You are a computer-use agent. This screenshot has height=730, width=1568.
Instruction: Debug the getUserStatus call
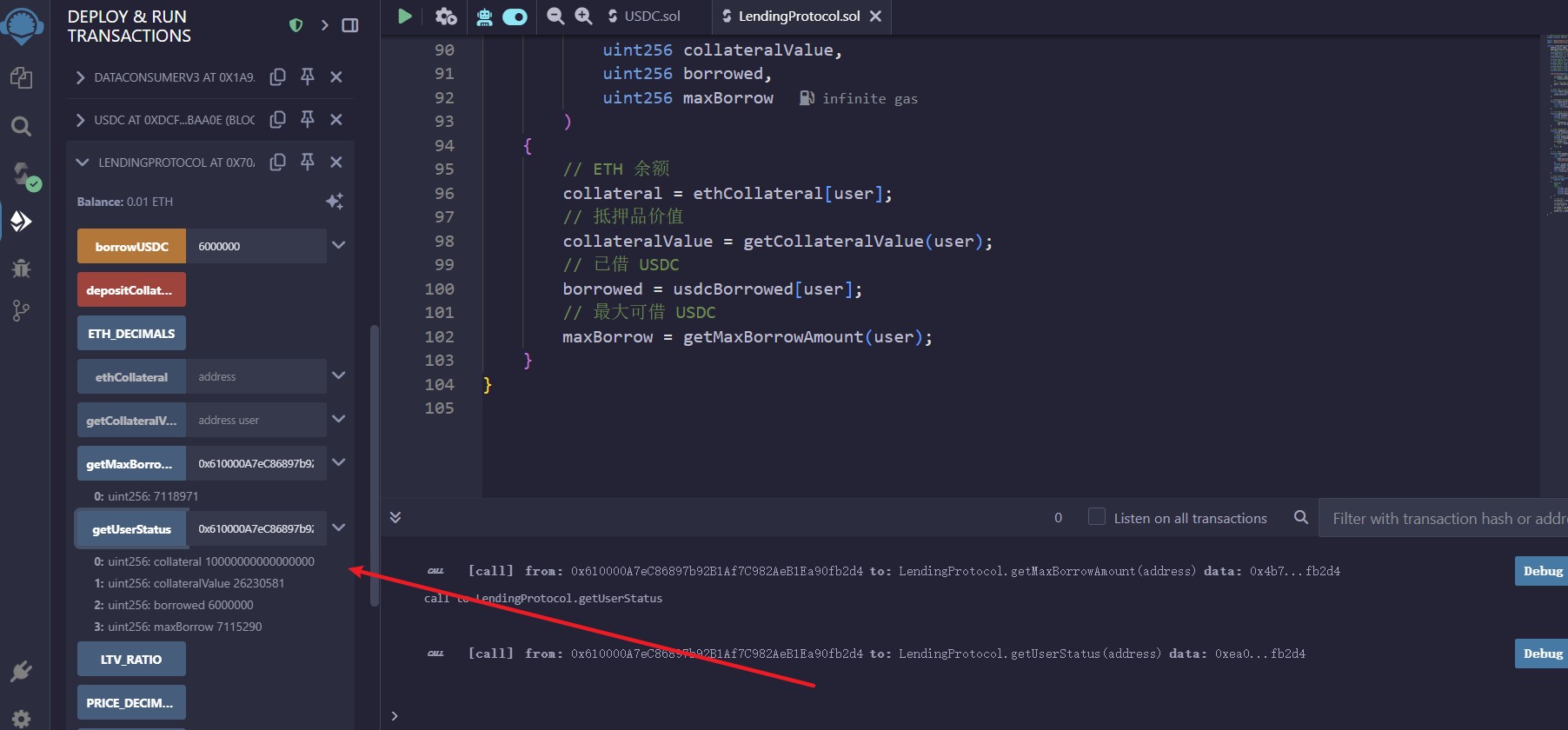point(1542,654)
